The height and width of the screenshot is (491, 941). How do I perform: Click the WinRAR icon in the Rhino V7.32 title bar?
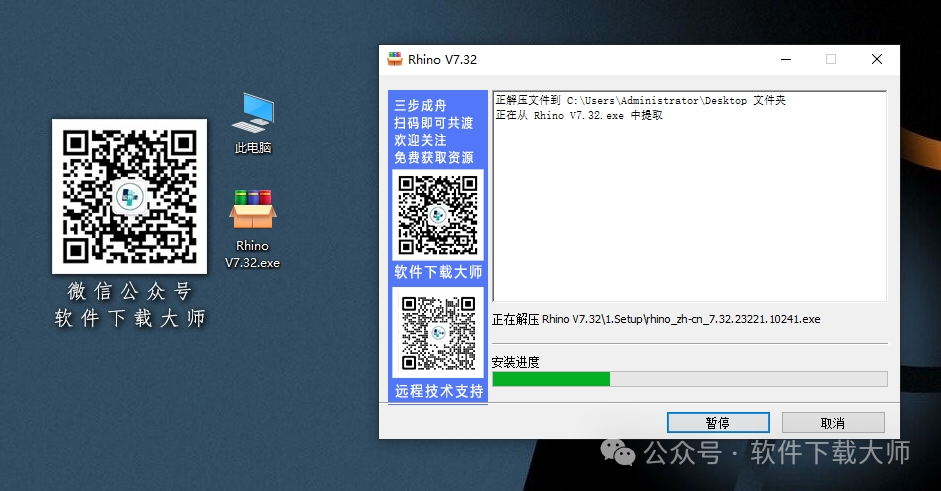(x=395, y=59)
